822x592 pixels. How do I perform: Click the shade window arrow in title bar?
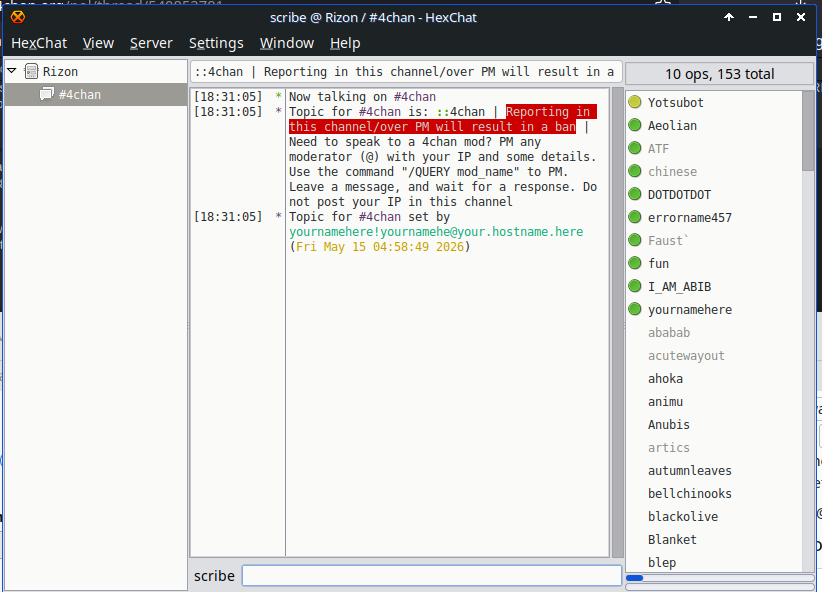click(729, 17)
